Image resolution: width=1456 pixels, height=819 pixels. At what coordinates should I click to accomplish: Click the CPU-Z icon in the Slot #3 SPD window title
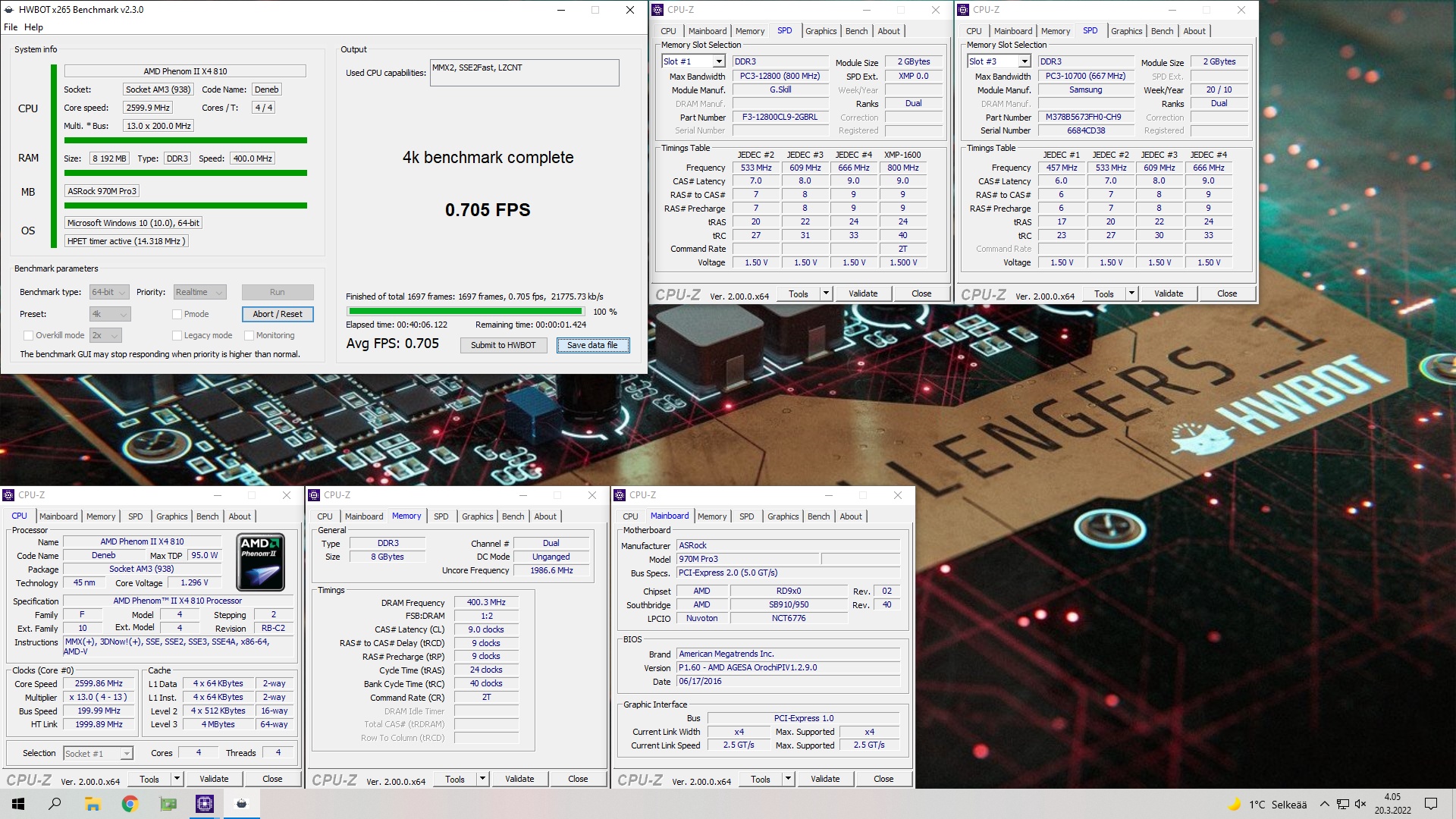point(963,10)
